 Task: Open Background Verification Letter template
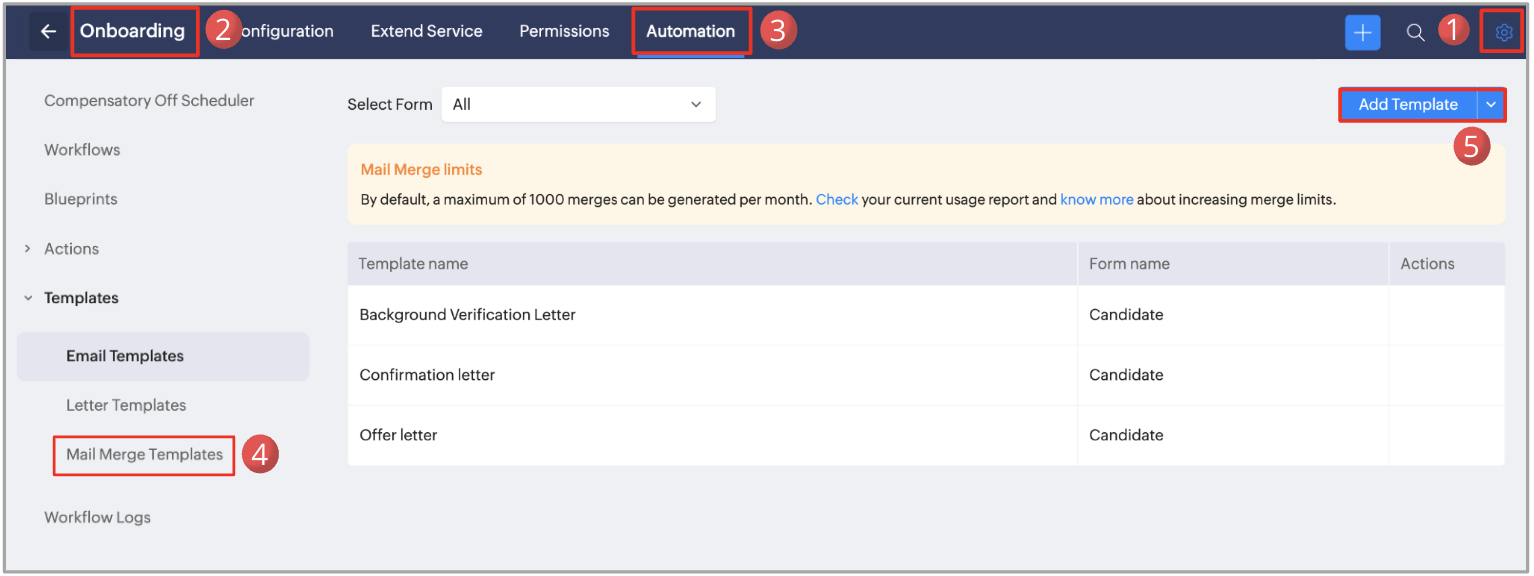pyautogui.click(x=467, y=315)
